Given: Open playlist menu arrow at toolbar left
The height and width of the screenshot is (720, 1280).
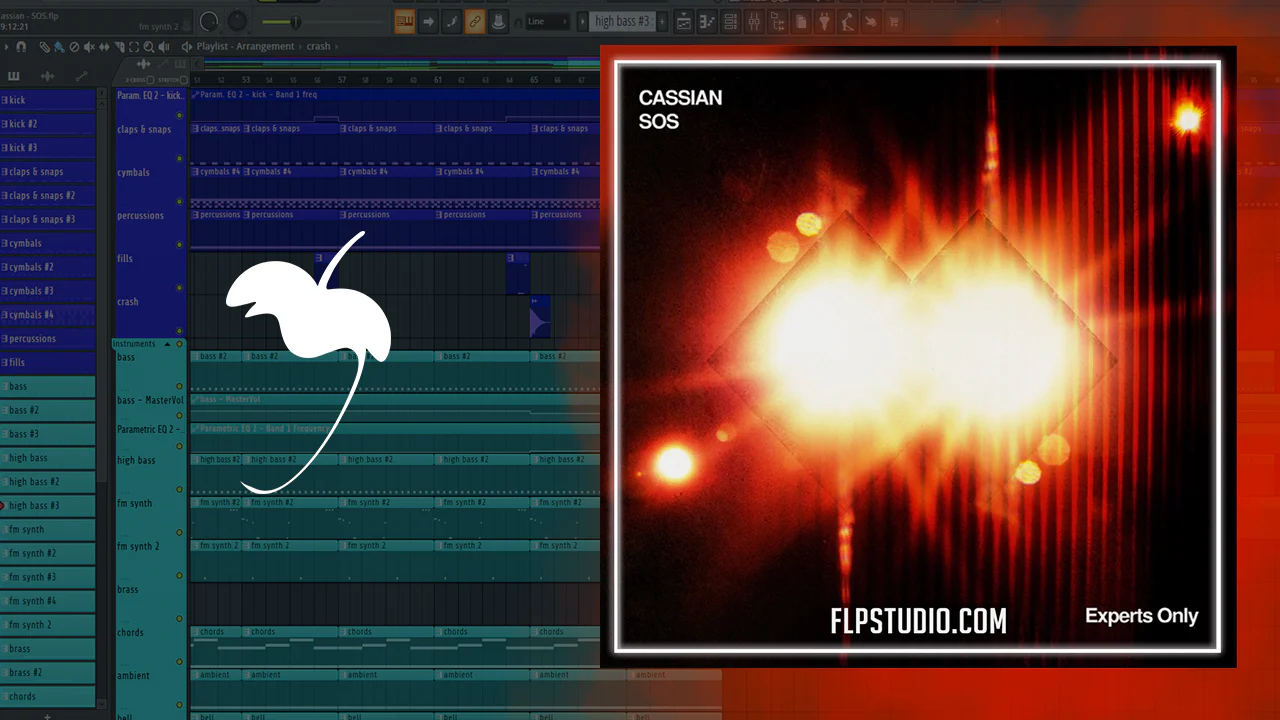Looking at the screenshot, I should pos(6,47).
